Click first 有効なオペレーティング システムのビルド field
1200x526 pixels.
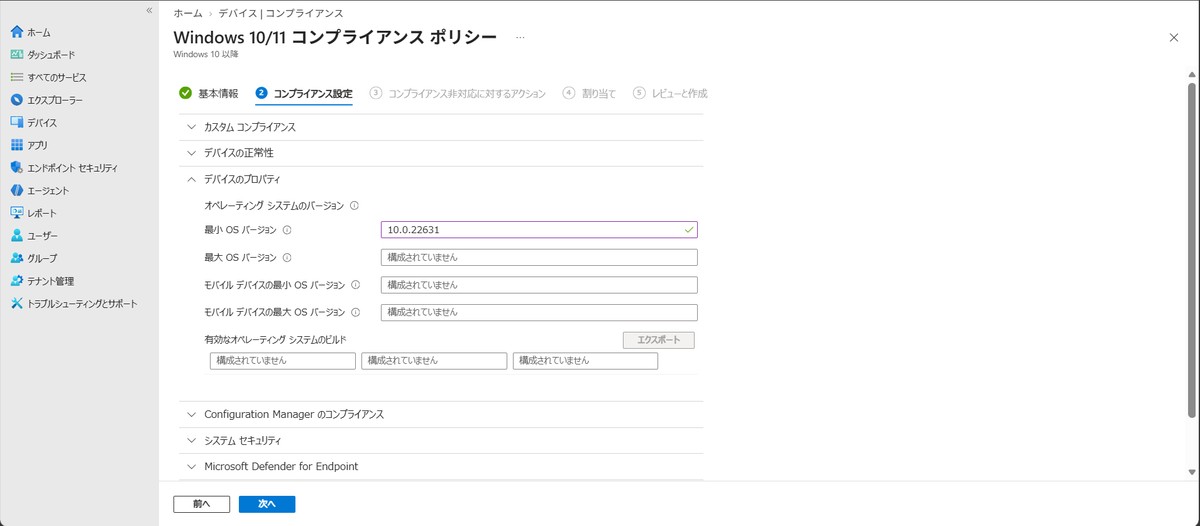coord(283,361)
